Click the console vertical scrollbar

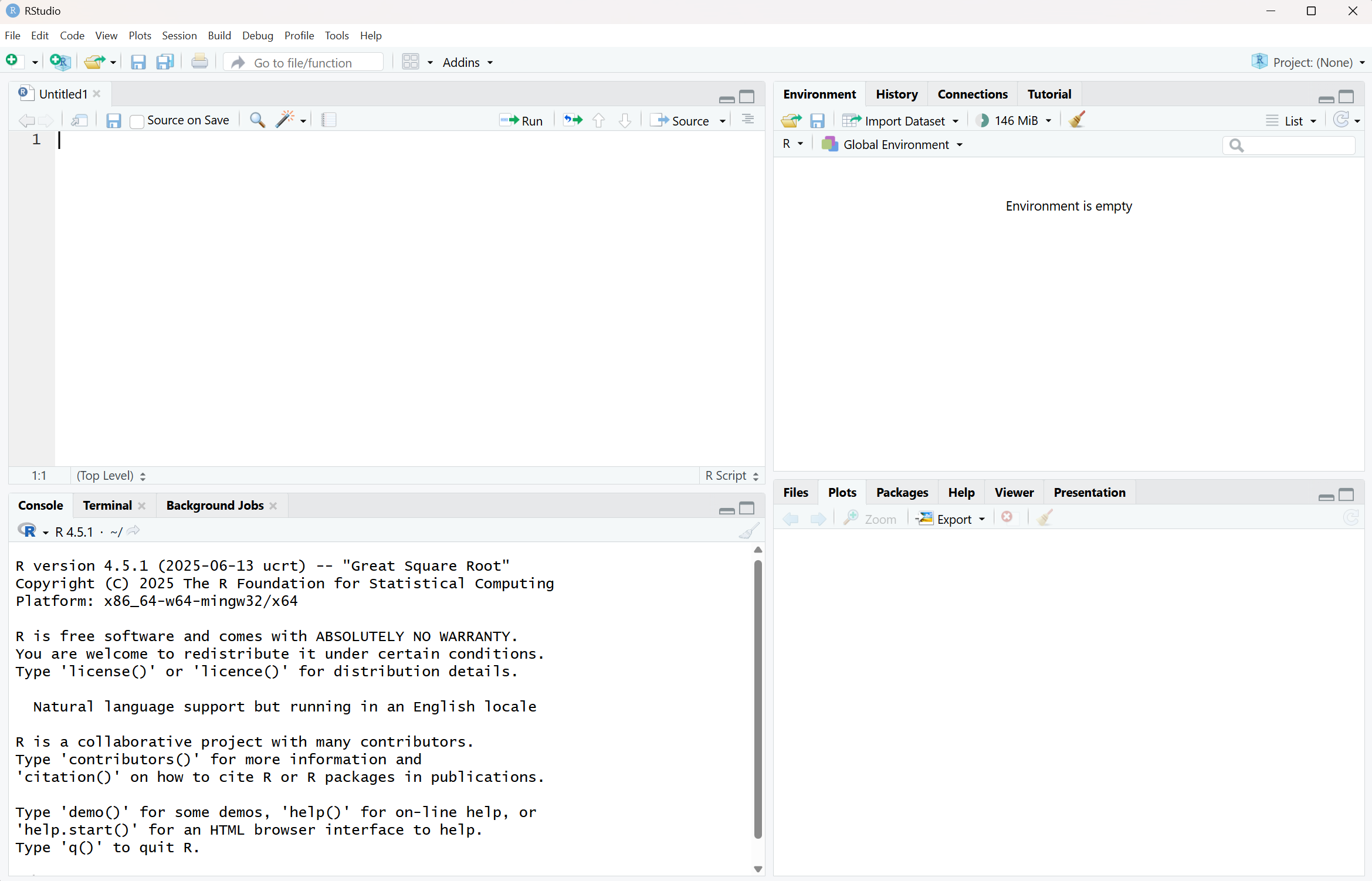[758, 698]
